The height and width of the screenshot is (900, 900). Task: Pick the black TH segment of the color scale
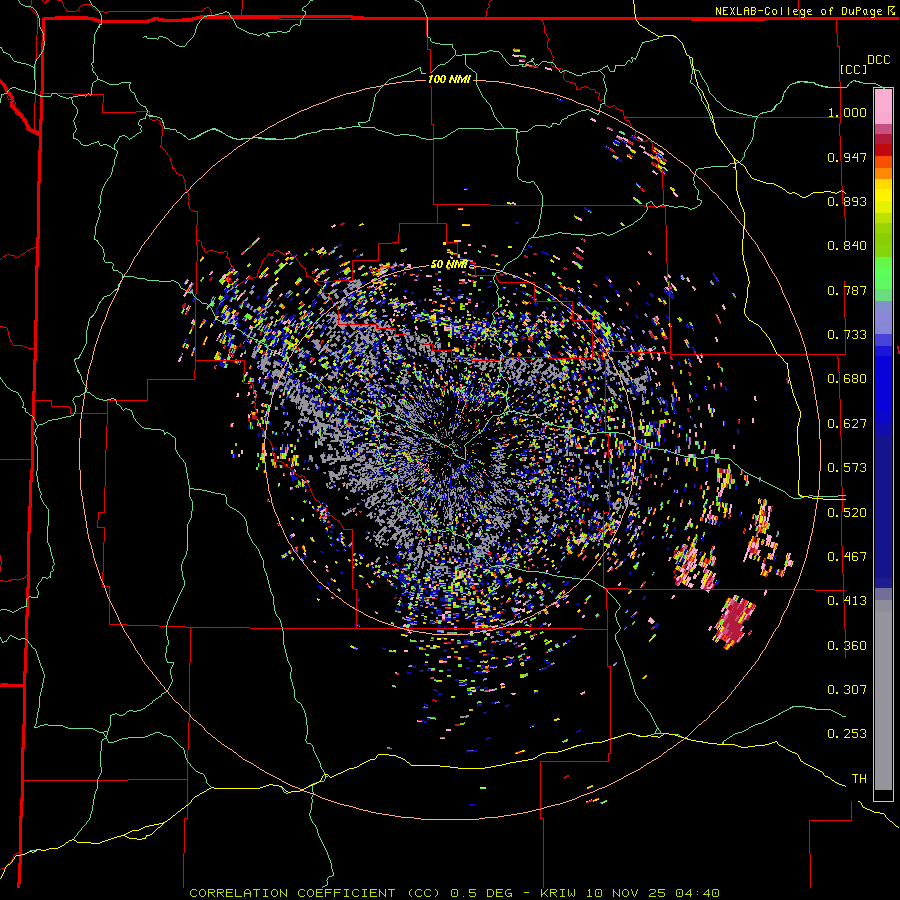[883, 795]
